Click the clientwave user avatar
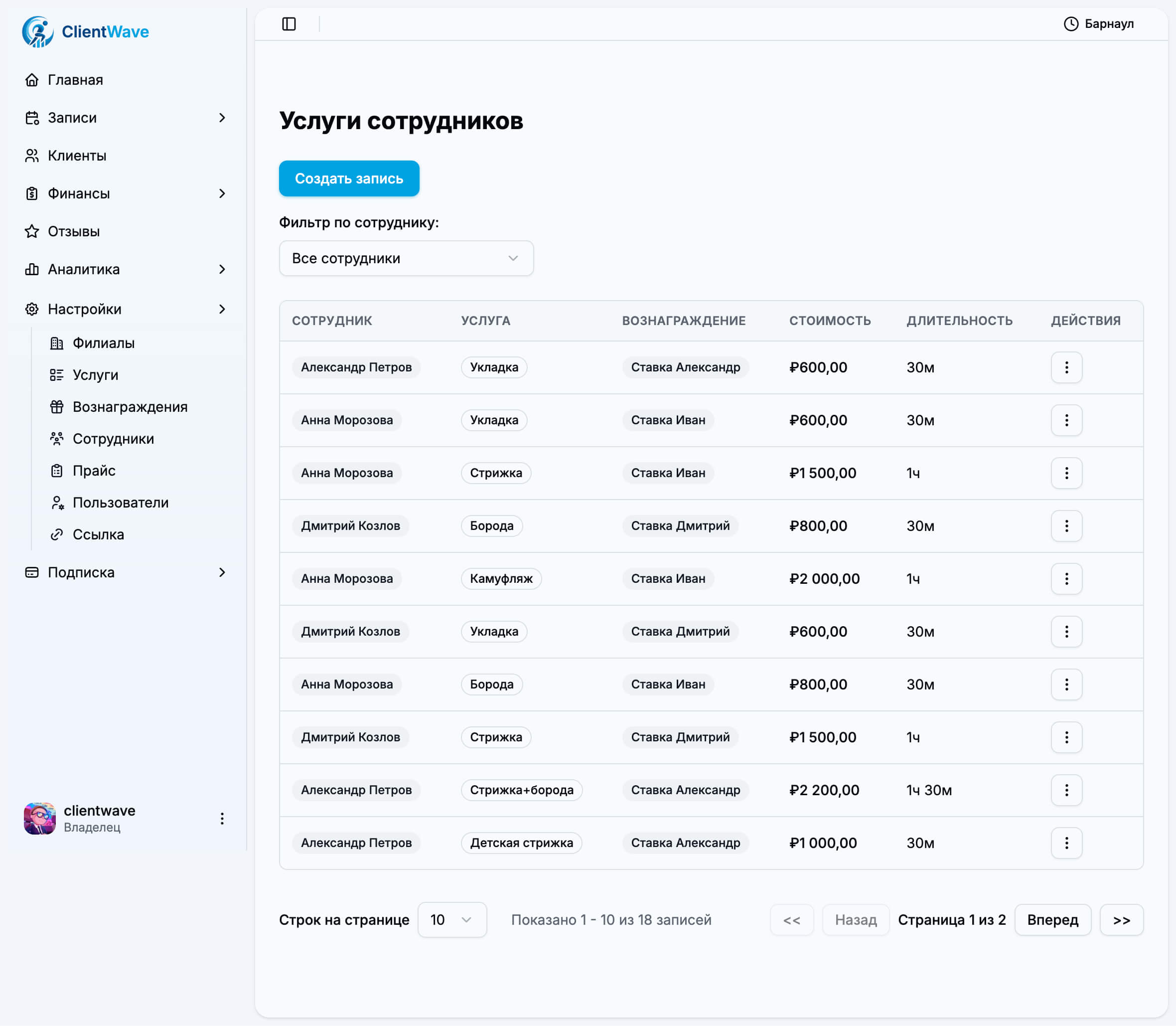The image size is (1176, 1026). click(x=39, y=819)
